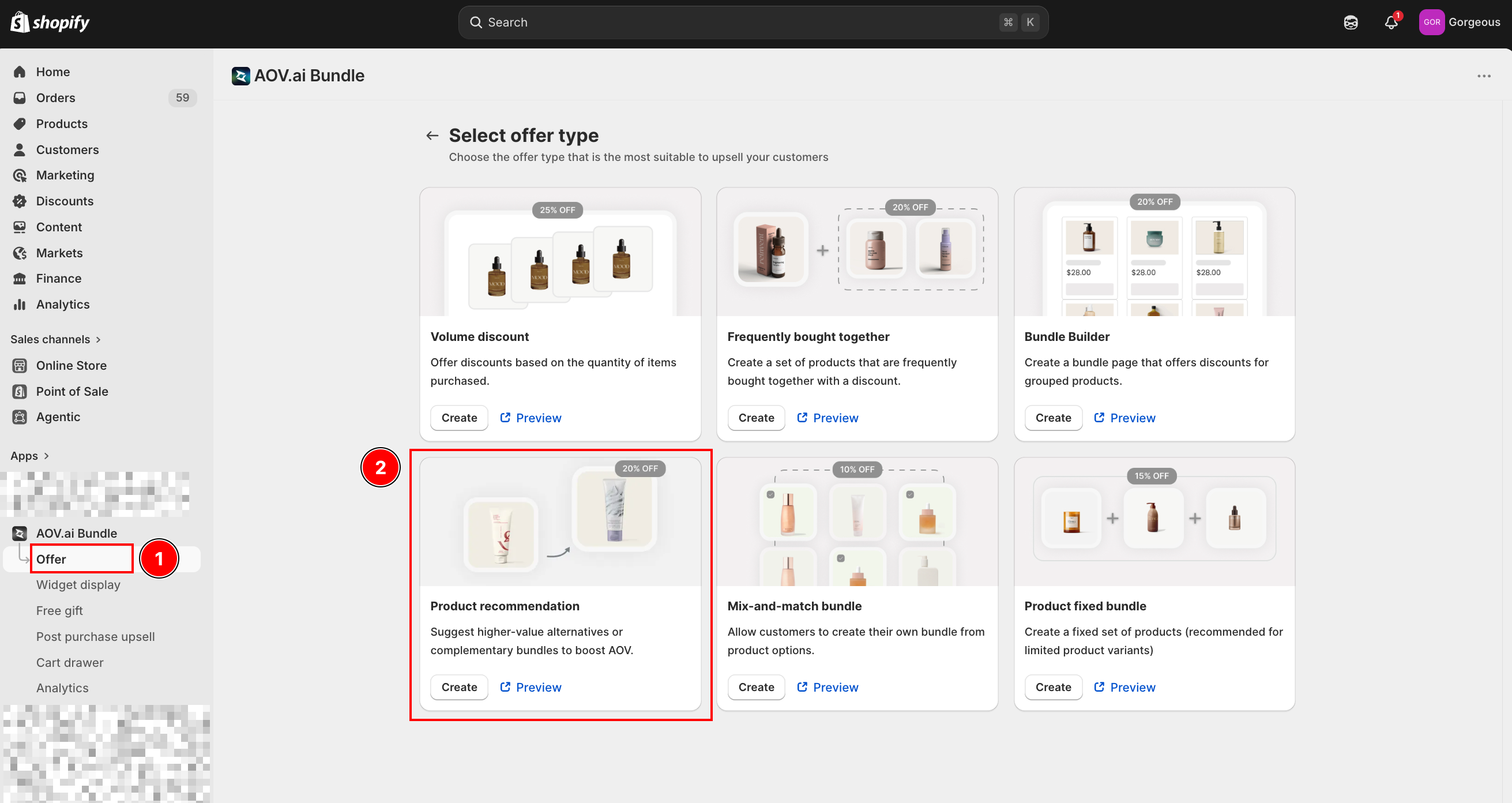Click the Markets globe icon

point(20,253)
